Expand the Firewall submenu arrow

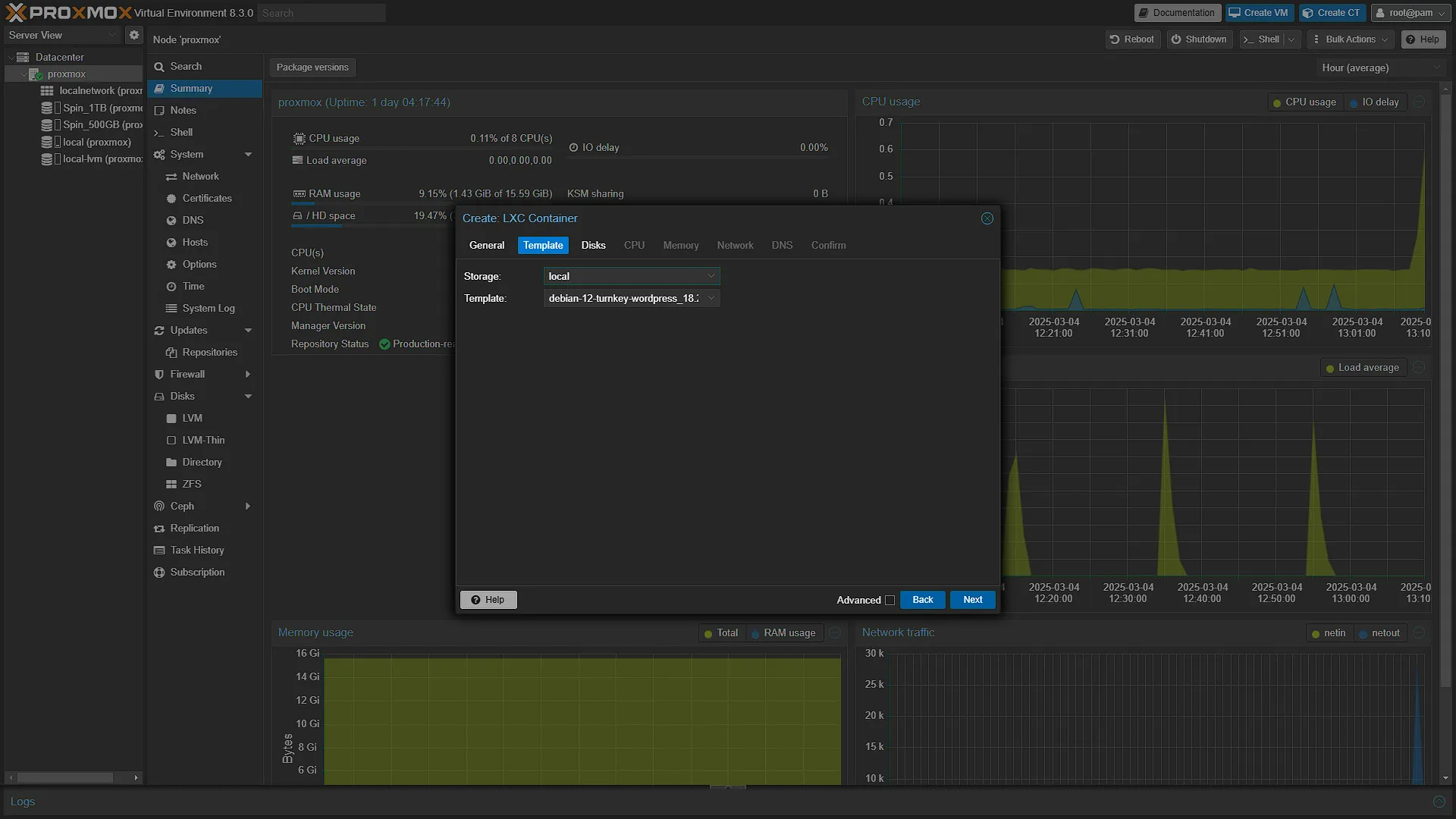point(248,374)
